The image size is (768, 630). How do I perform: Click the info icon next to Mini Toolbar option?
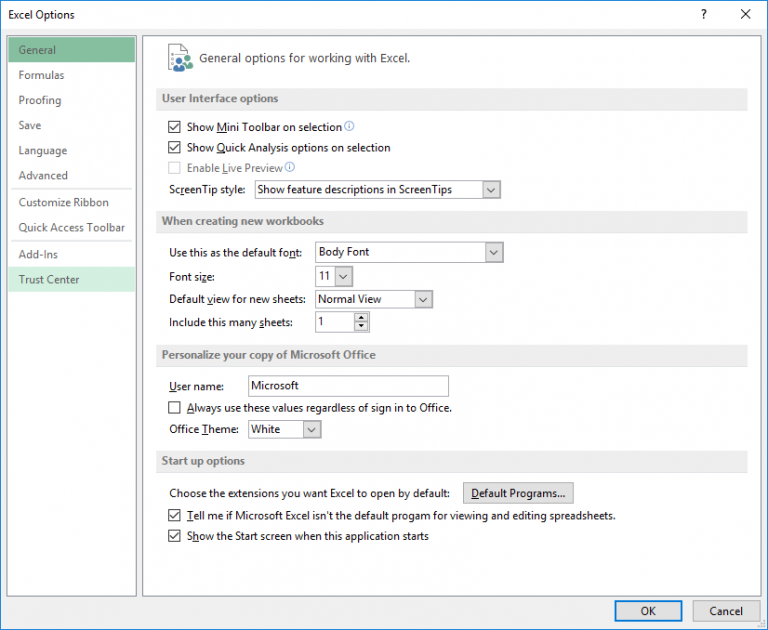[349, 126]
